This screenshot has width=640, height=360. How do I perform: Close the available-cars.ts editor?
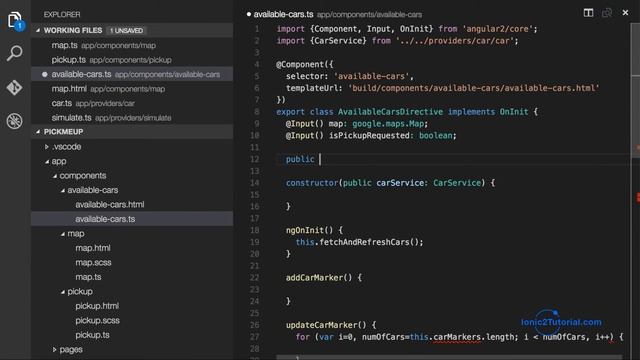click(x=625, y=13)
